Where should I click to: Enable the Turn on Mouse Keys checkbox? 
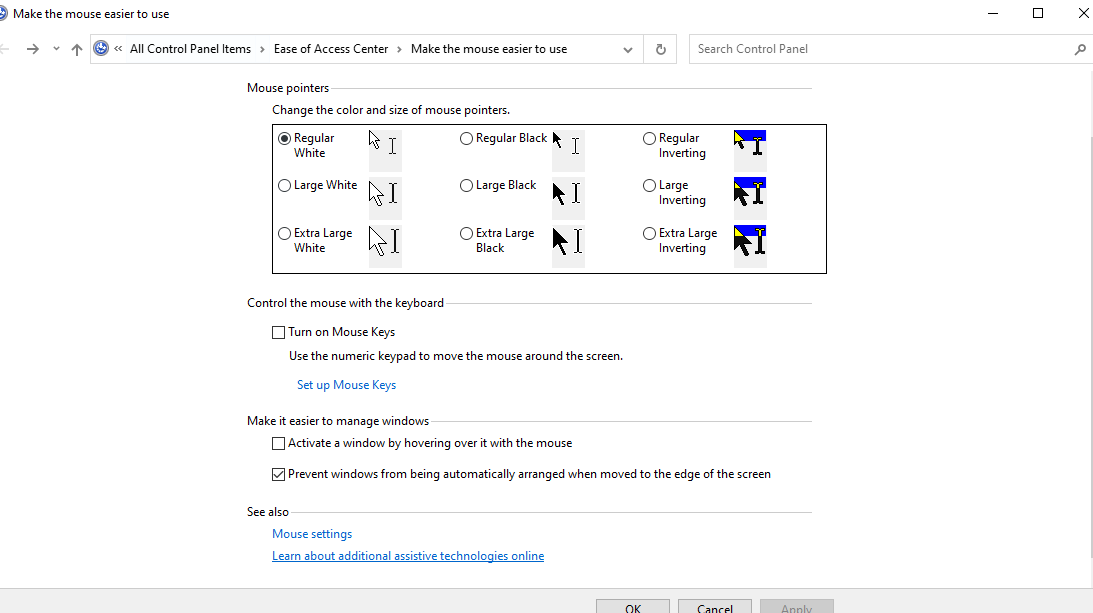pyautogui.click(x=279, y=332)
